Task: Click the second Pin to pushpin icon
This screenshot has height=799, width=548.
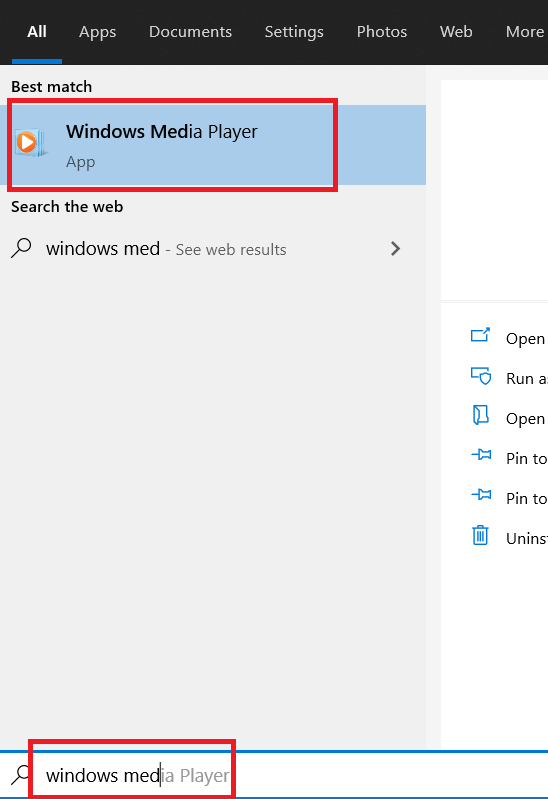Action: [x=481, y=494]
